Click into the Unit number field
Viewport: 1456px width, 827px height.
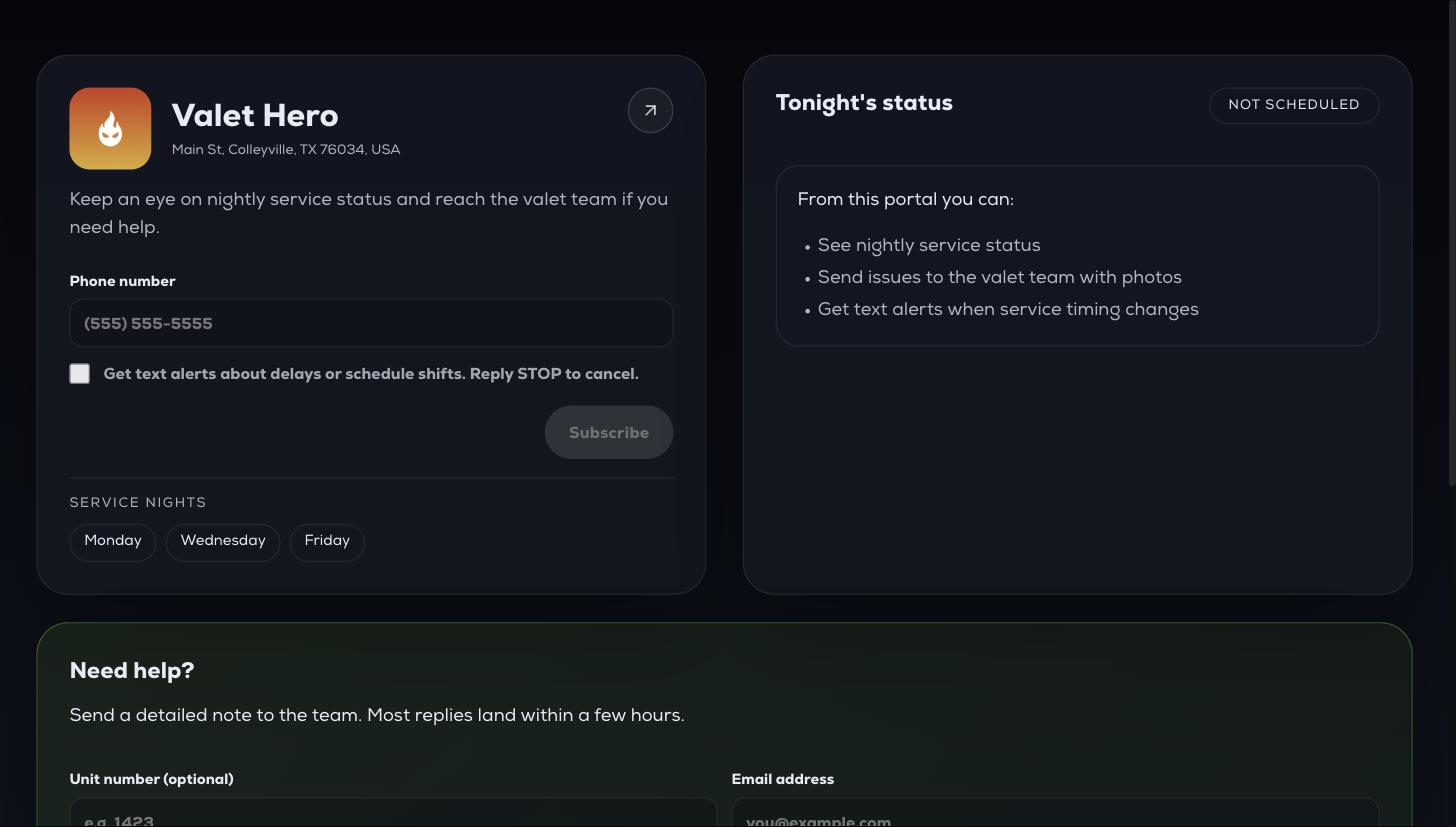(393, 813)
